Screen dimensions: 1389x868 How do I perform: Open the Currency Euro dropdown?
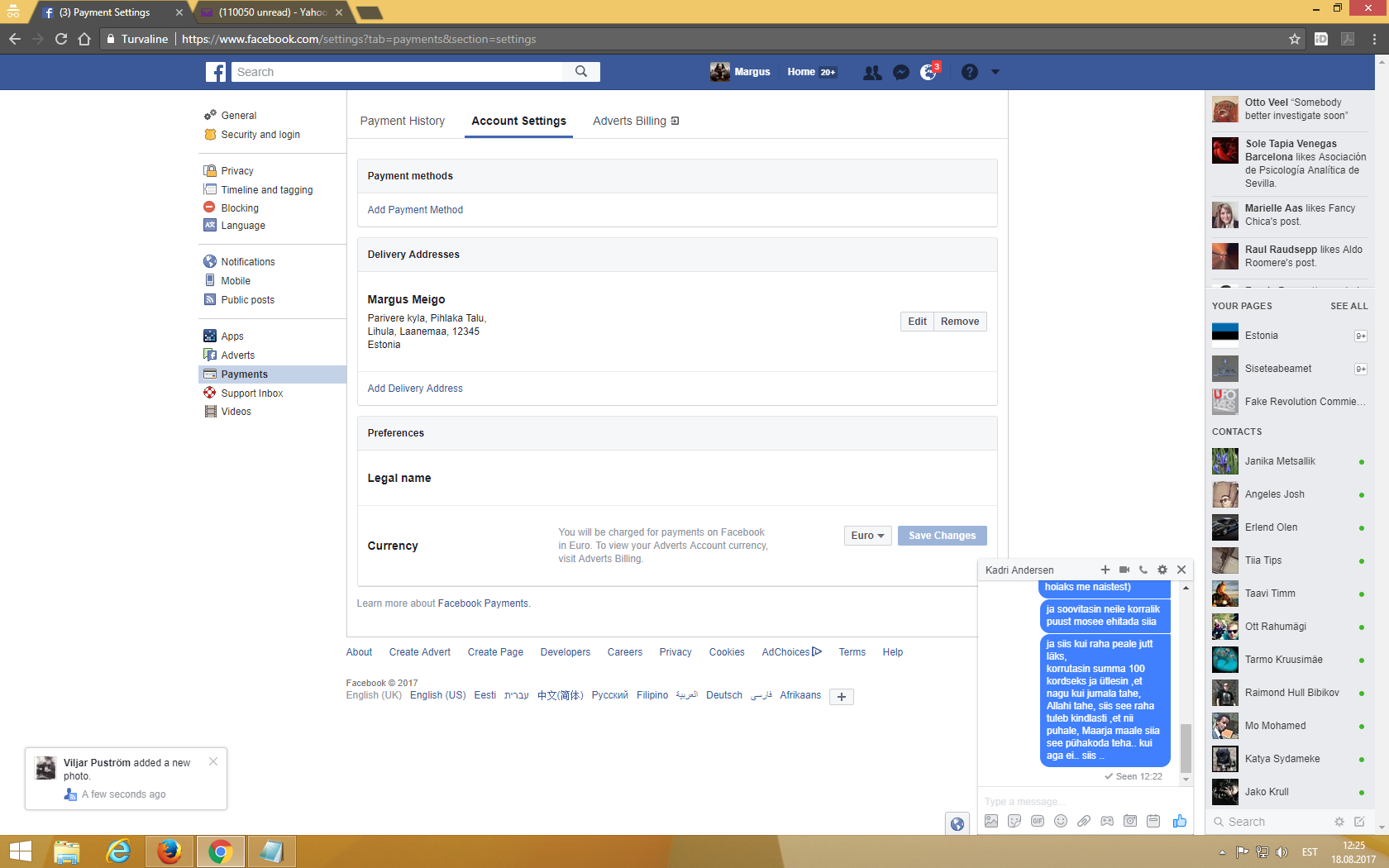867,536
